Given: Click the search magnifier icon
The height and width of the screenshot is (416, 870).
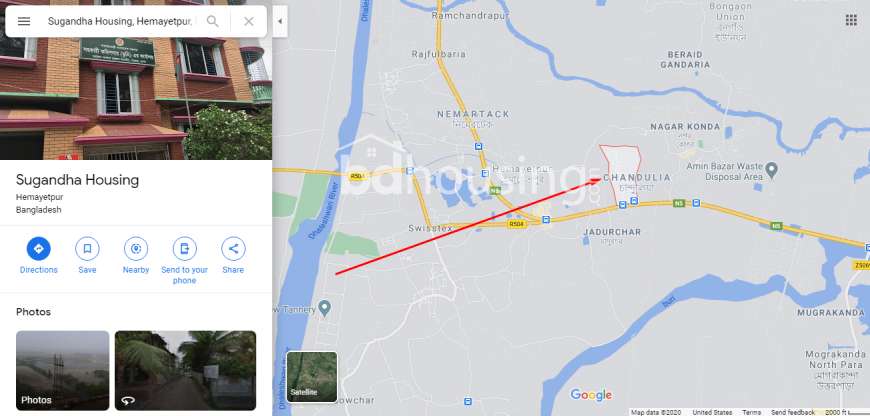Looking at the screenshot, I should click(213, 22).
